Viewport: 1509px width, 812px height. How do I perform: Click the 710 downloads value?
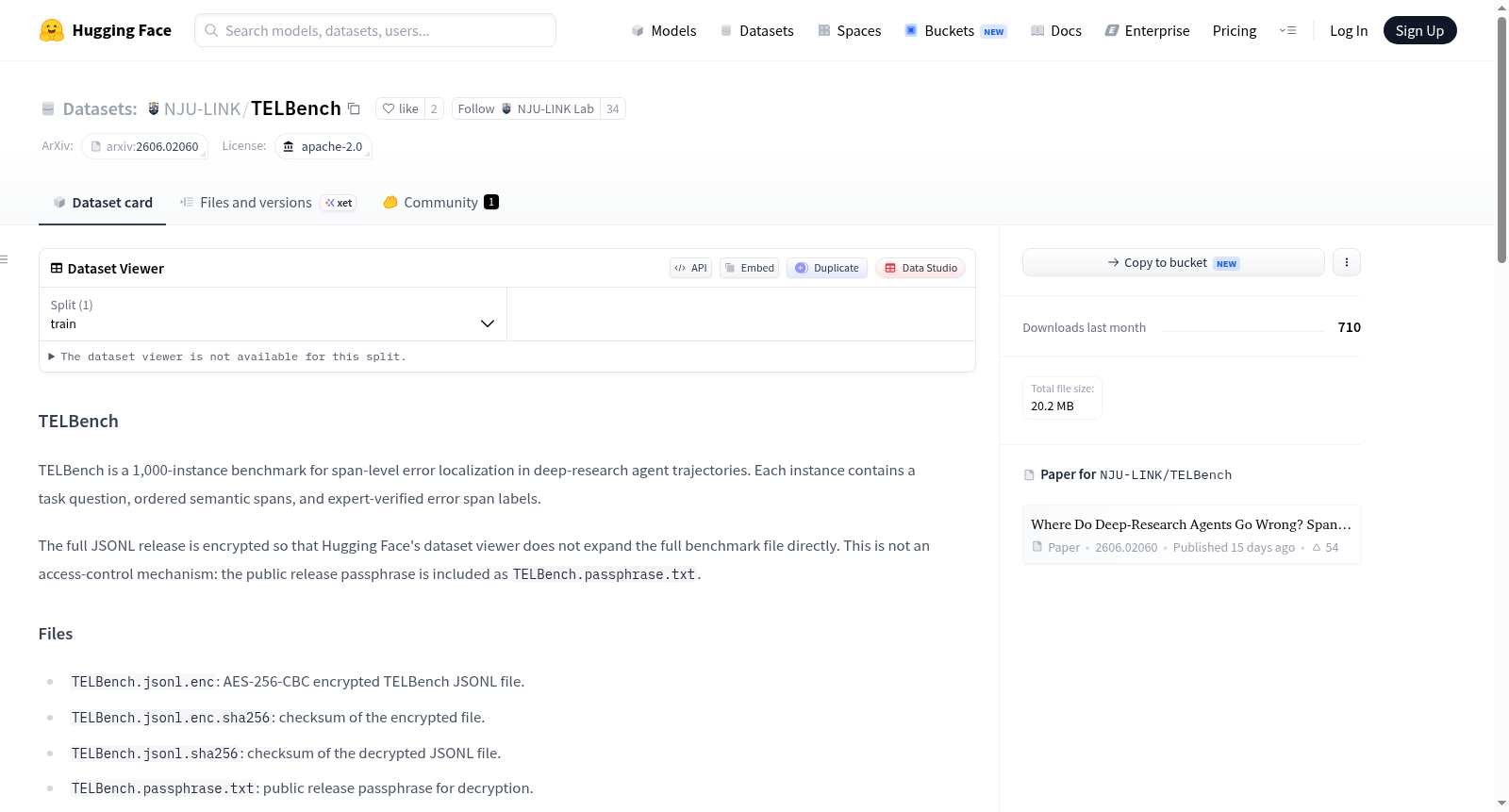tap(1350, 327)
